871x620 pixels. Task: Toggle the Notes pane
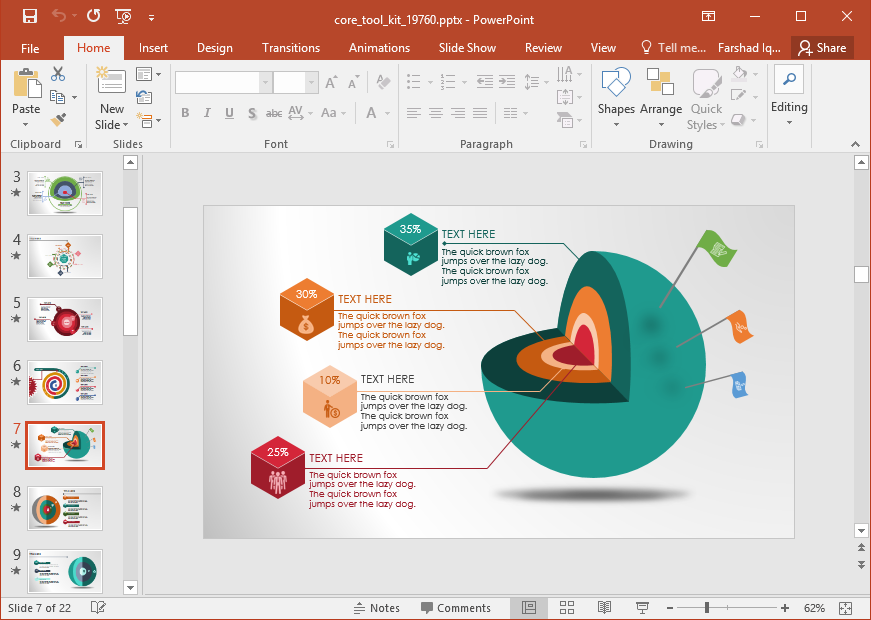(x=377, y=608)
